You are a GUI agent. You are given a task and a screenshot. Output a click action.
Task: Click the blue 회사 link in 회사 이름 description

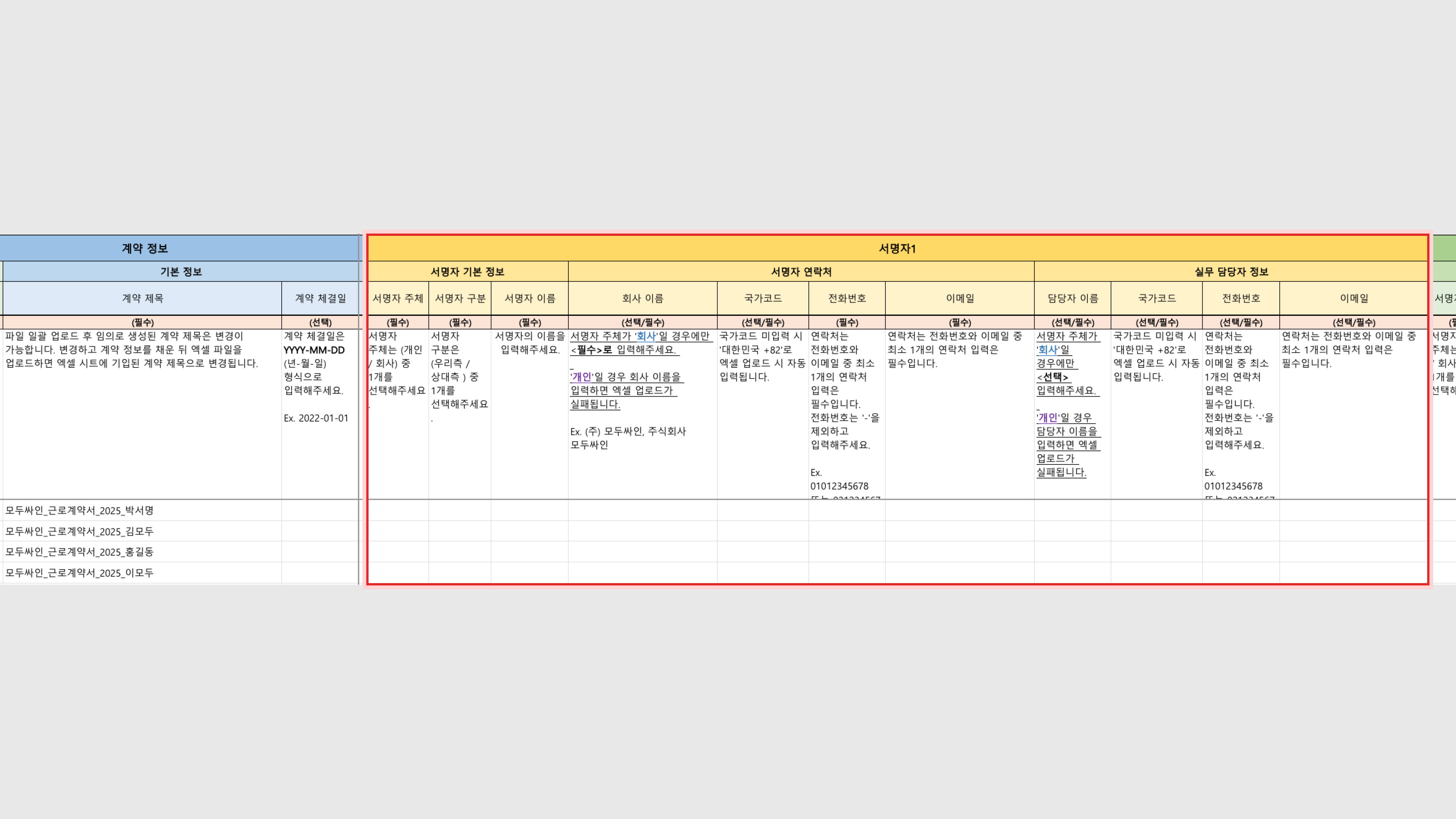tap(645, 336)
